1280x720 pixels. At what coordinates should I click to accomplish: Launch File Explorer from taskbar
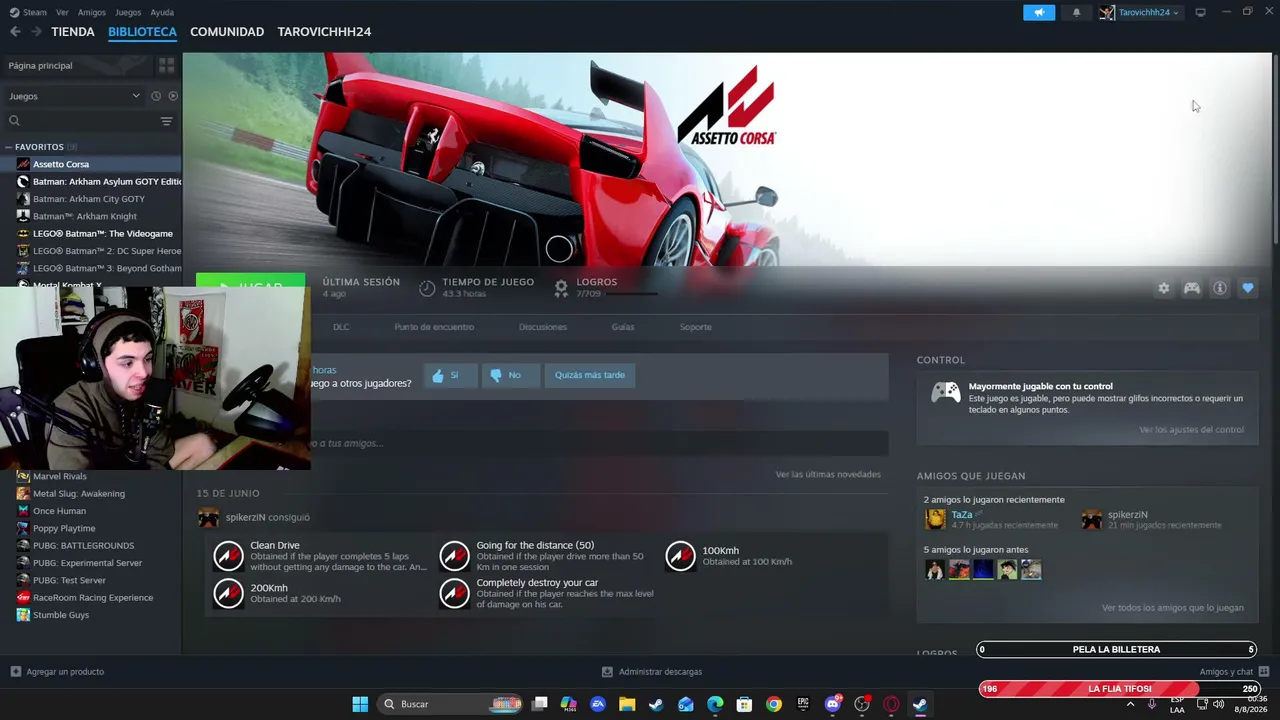(x=627, y=704)
